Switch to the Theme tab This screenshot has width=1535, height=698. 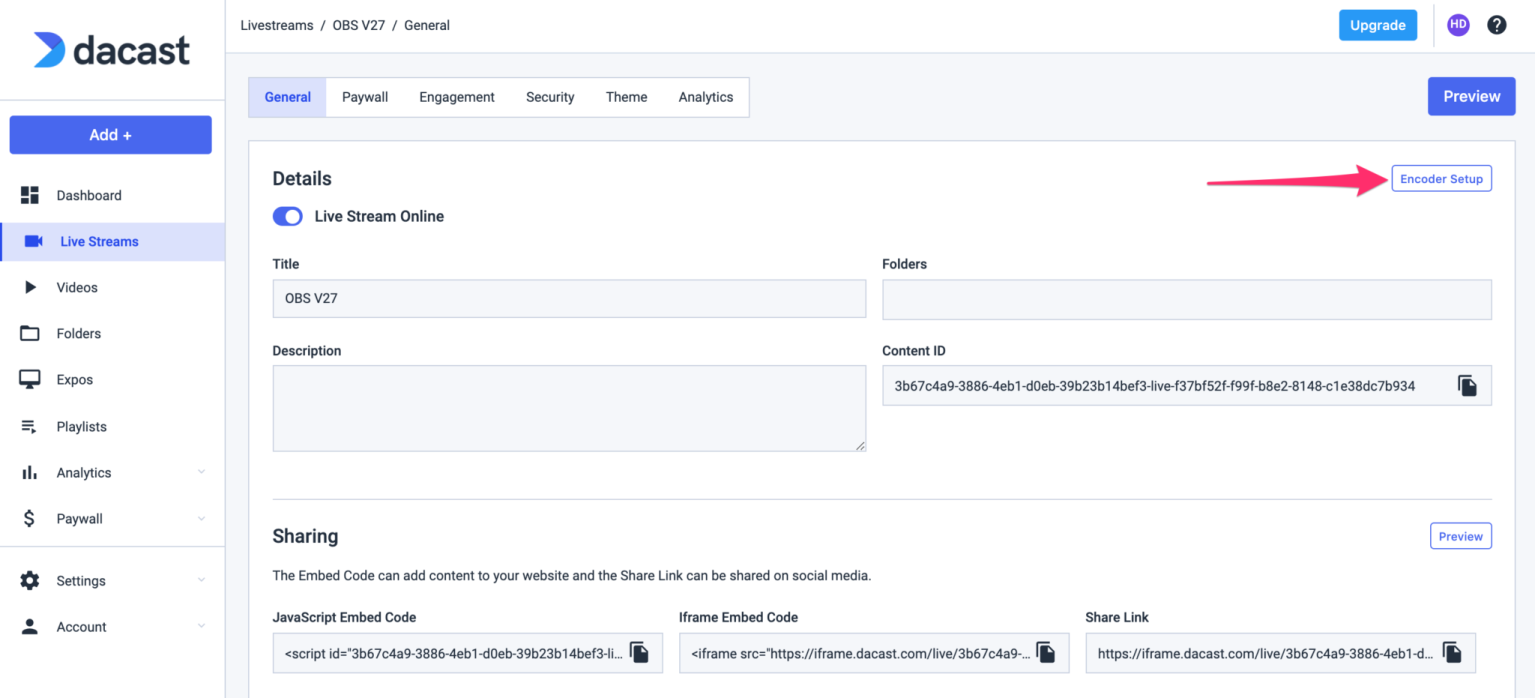[x=626, y=96]
